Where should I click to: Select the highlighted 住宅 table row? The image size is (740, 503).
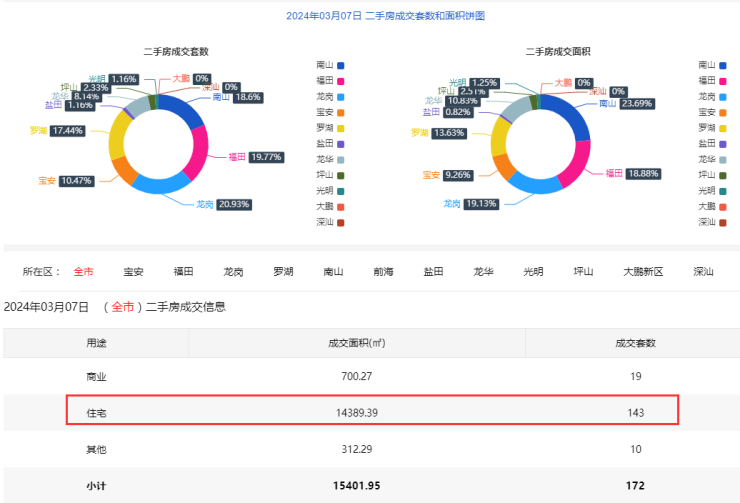[x=372, y=411]
